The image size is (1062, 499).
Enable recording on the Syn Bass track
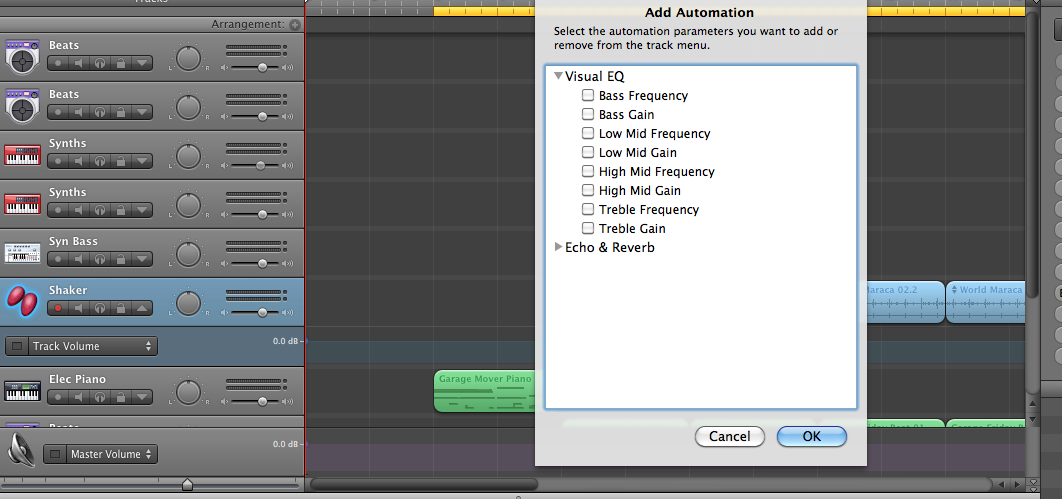point(58,259)
